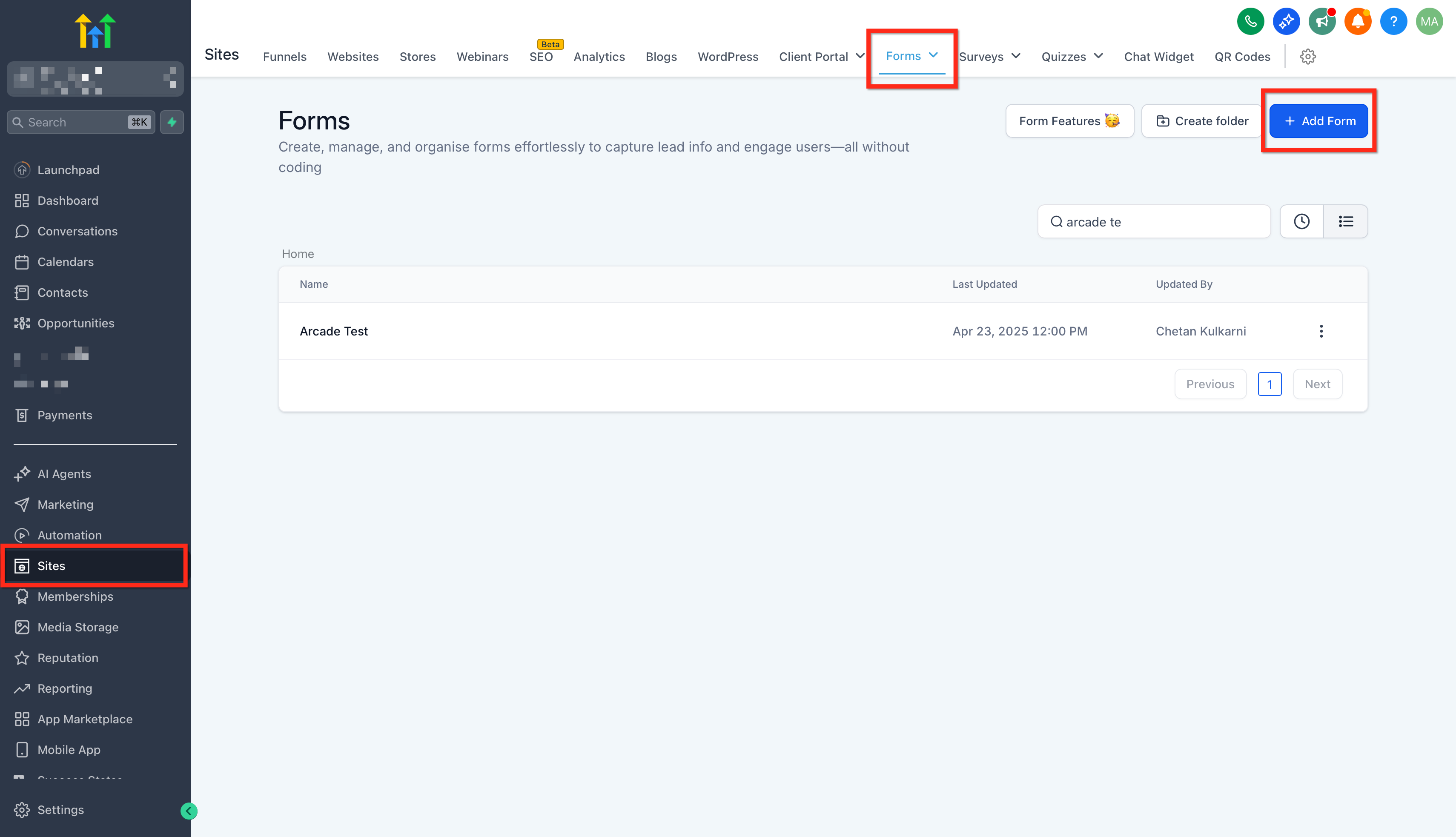1456x837 pixels.
Task: Open the notifications bell icon
Action: [x=1357, y=22]
